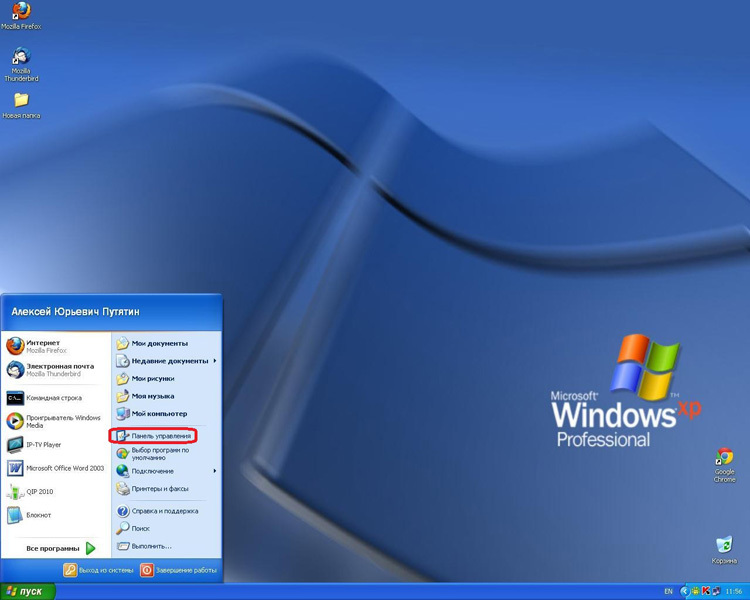The height and width of the screenshot is (600, 750).
Task: Click the 11:56 taskbar clock
Action: coord(734,592)
